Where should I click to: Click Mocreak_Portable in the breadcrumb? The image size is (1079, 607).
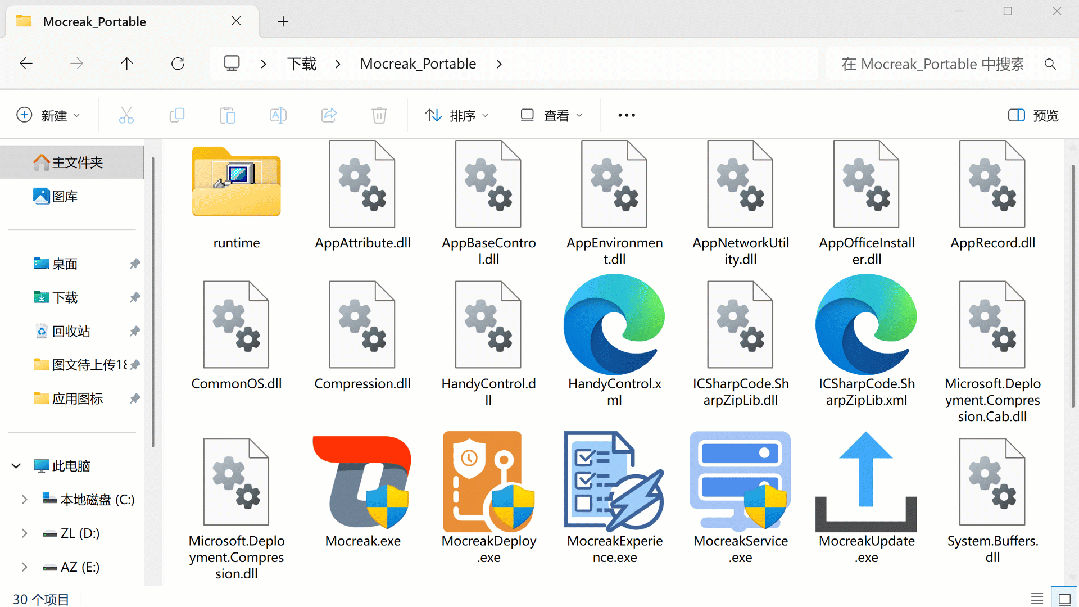[x=418, y=64]
